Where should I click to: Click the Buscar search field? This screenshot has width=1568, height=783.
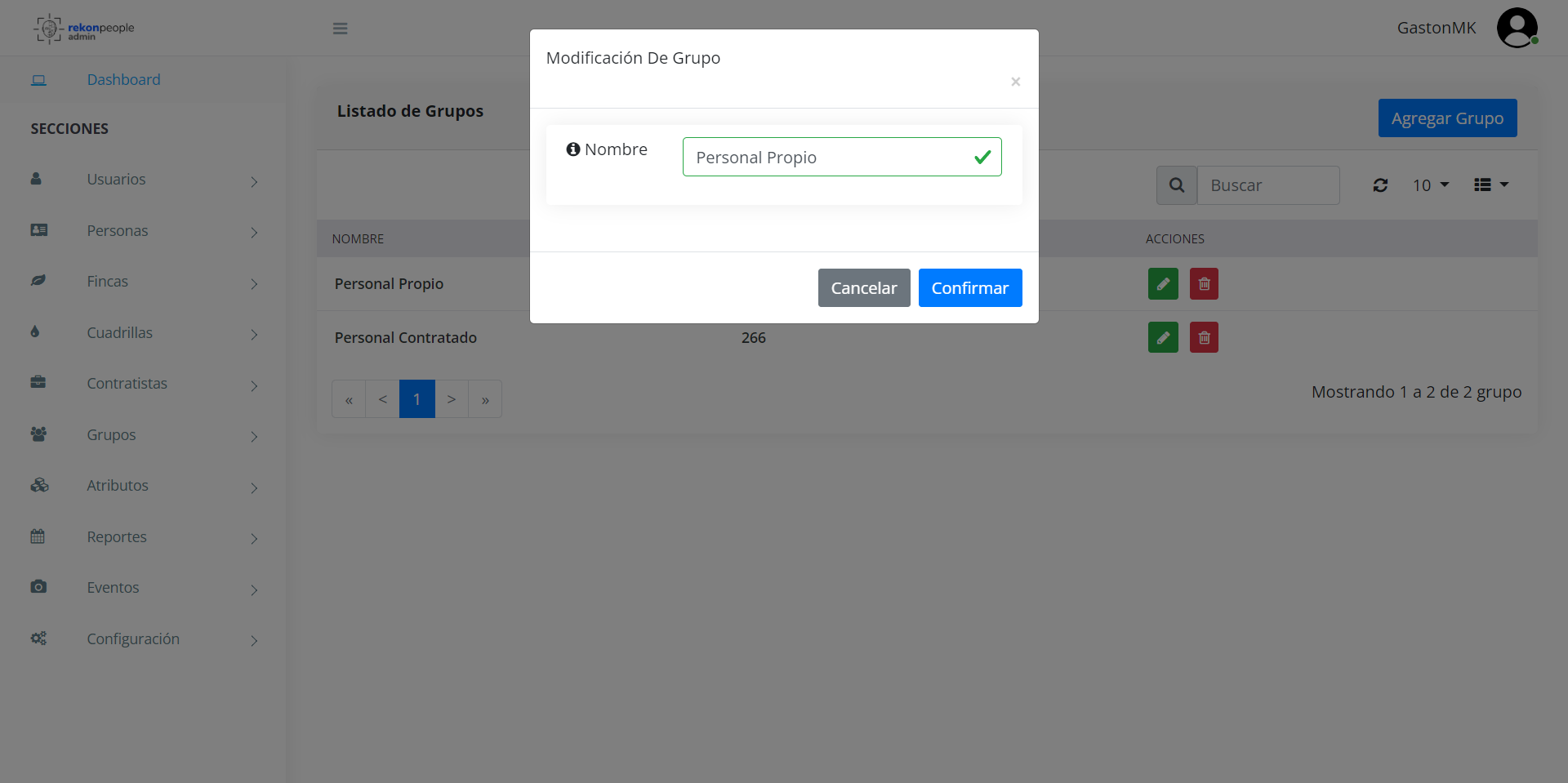tap(1268, 185)
